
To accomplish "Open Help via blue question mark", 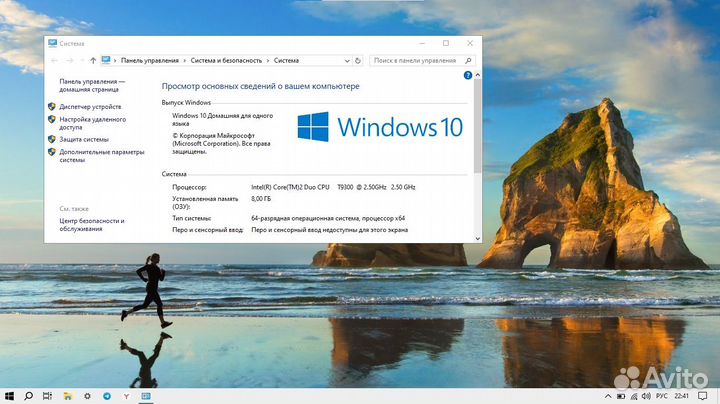I will point(467,75).
